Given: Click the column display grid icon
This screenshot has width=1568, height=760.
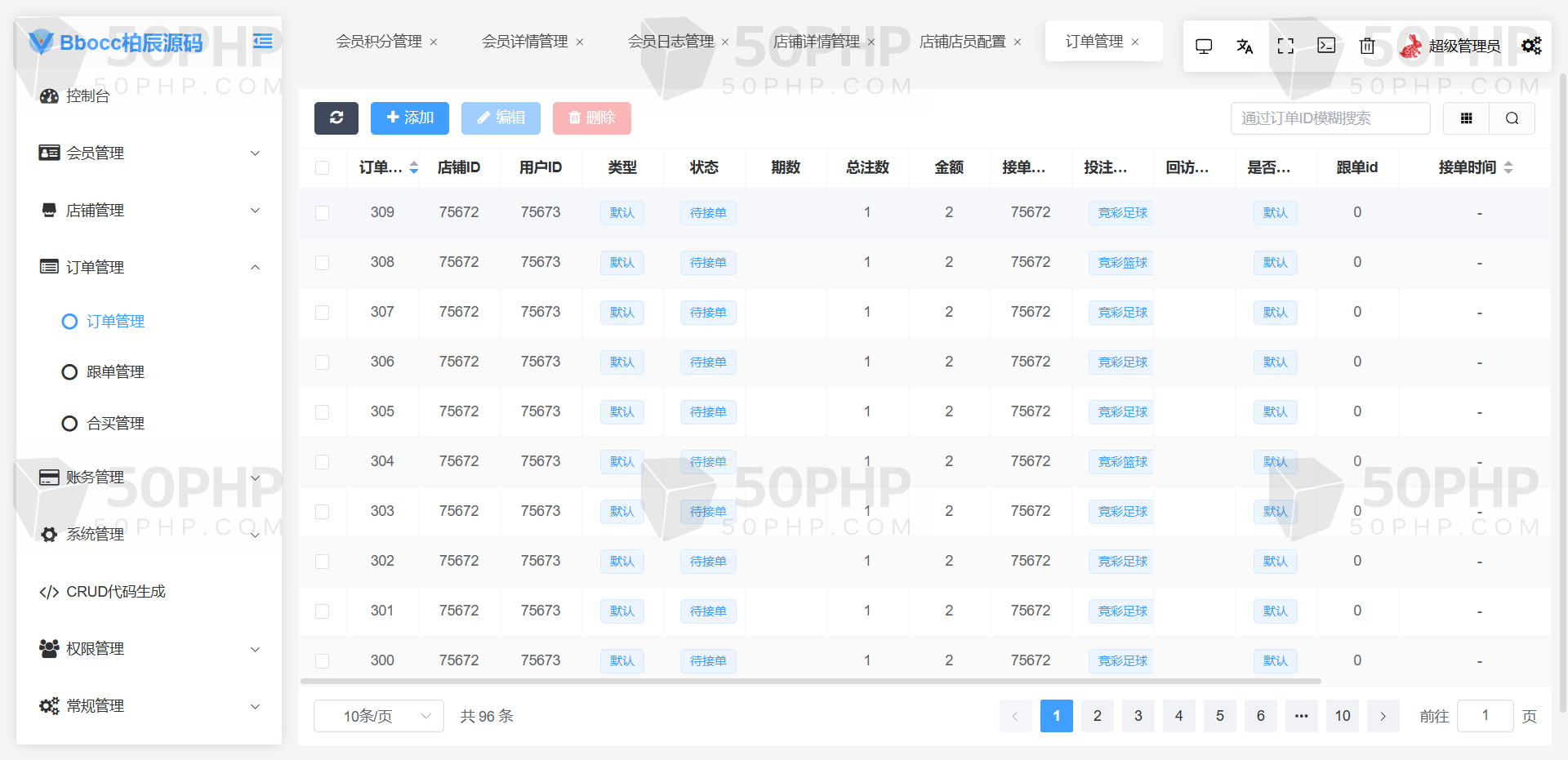Looking at the screenshot, I should point(1467,118).
